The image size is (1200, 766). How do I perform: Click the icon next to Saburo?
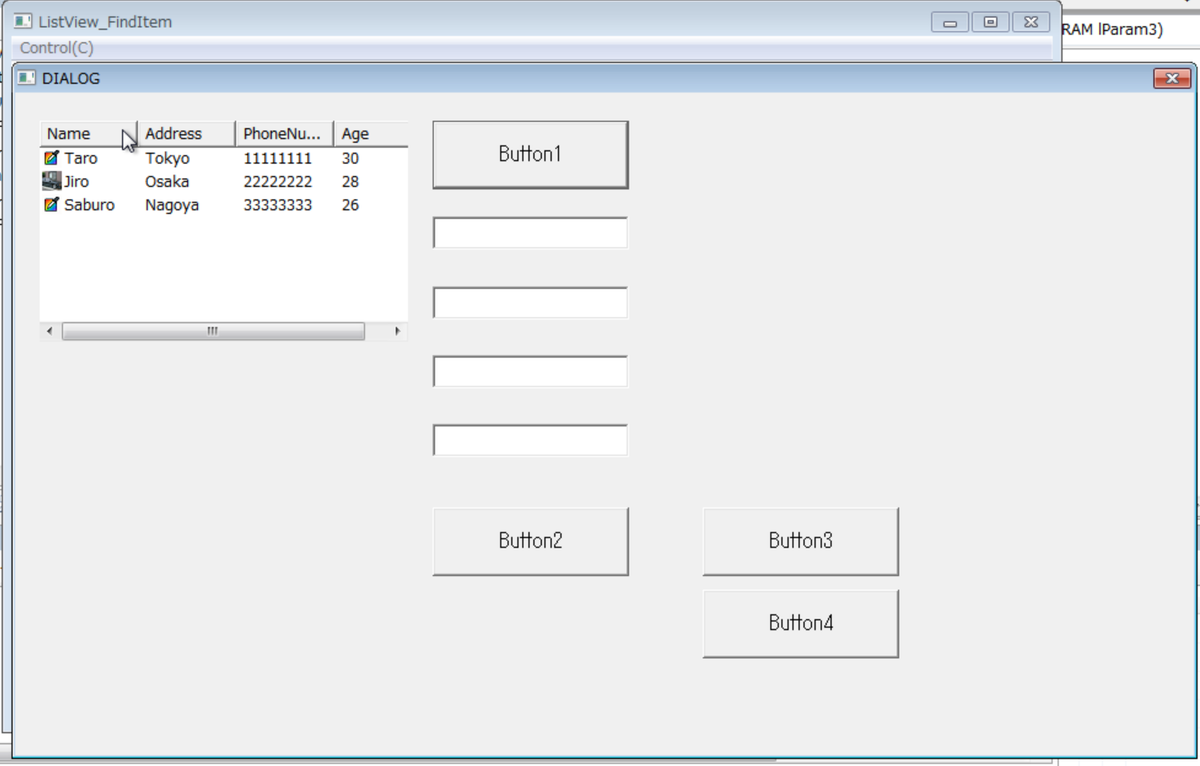click(52, 205)
